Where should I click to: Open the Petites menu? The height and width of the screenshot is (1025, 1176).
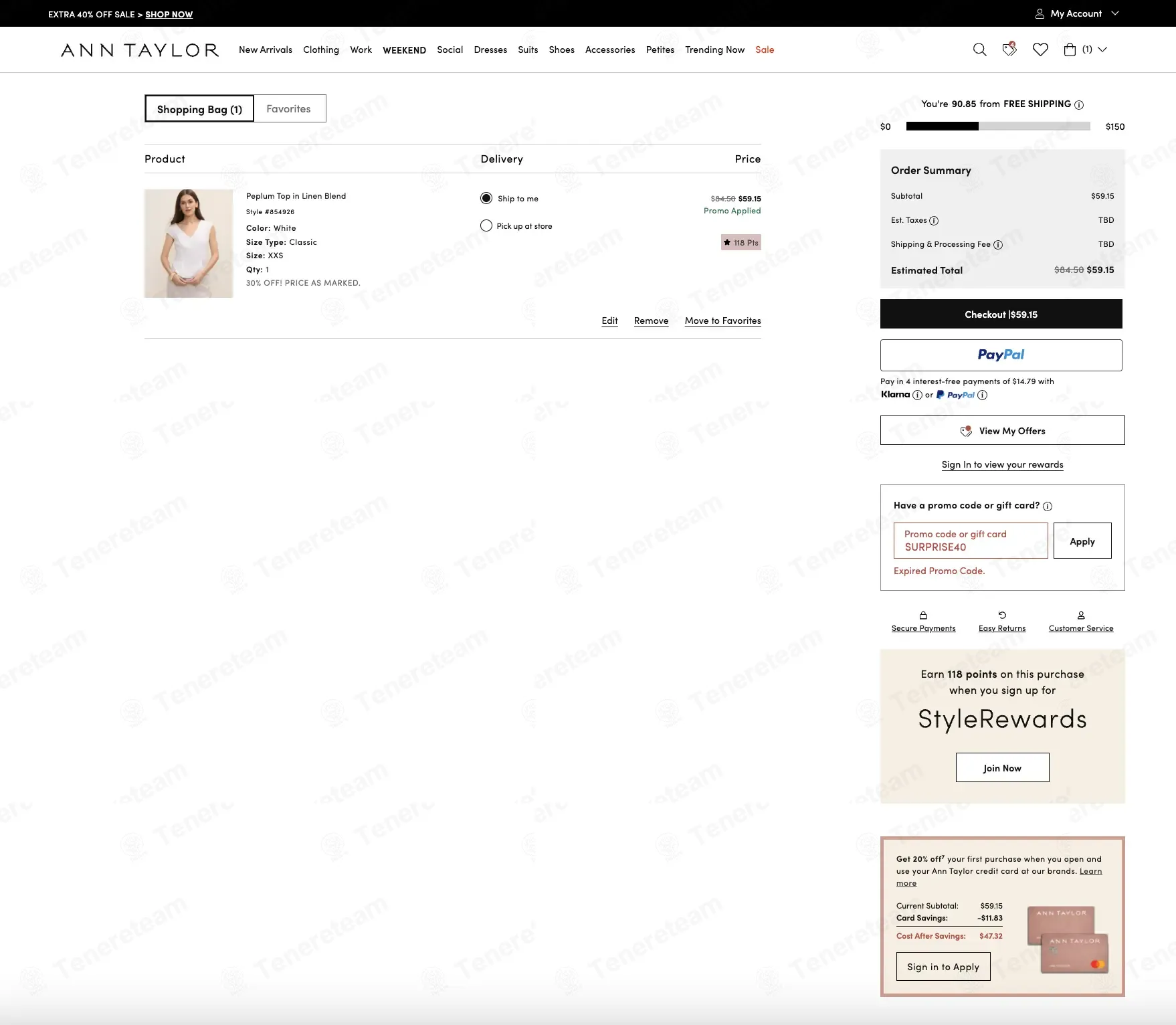pos(660,50)
